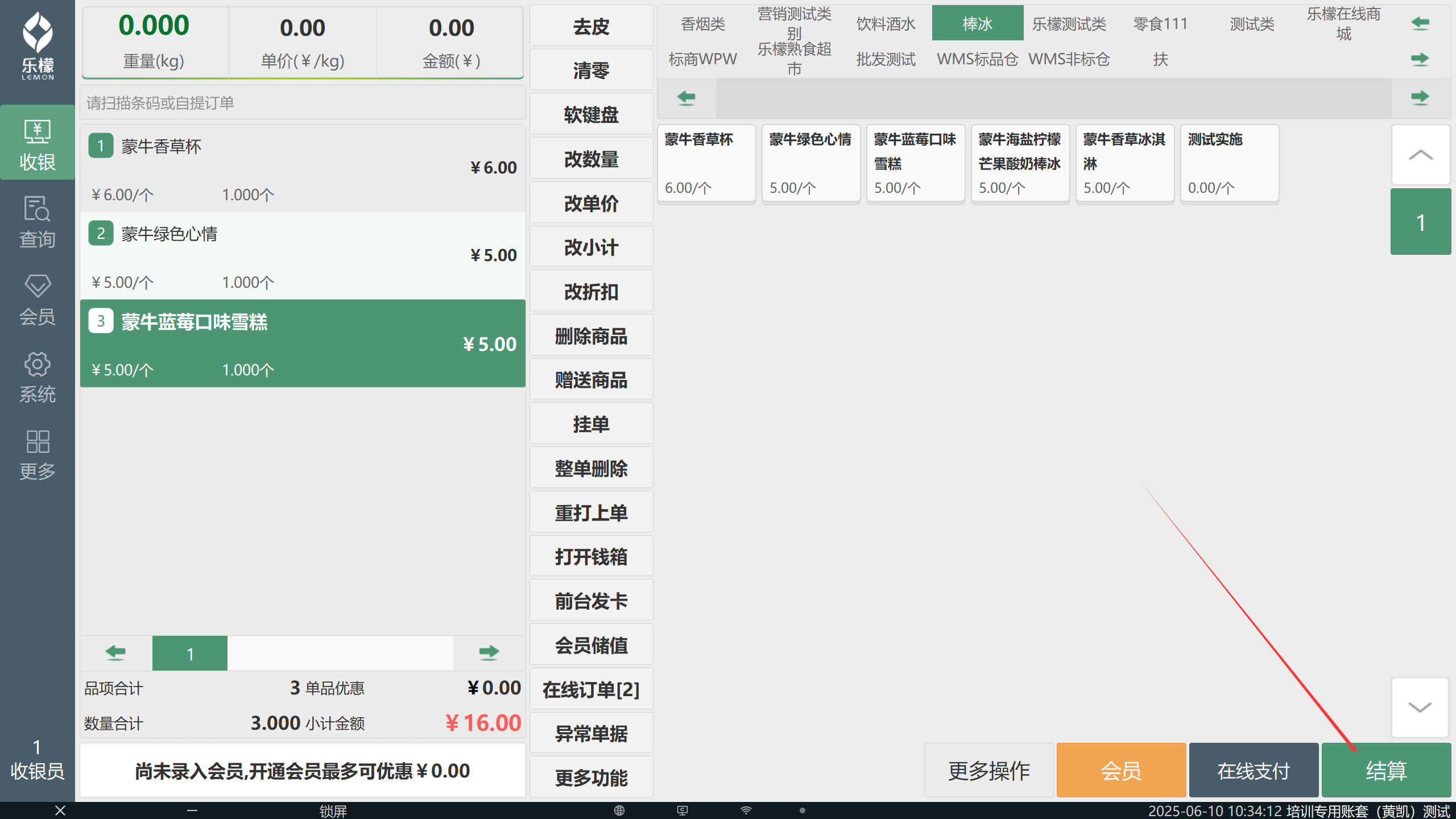Screen dimensions: 1456x819
Task: Click the 改单价 change unit price button
Action: 591,203
